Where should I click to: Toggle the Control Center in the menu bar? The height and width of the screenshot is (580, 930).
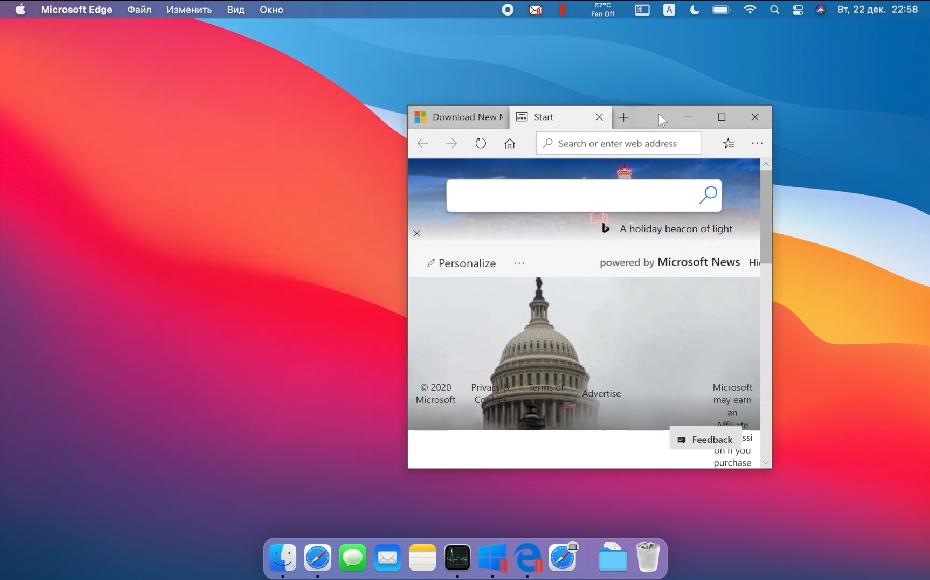point(798,10)
